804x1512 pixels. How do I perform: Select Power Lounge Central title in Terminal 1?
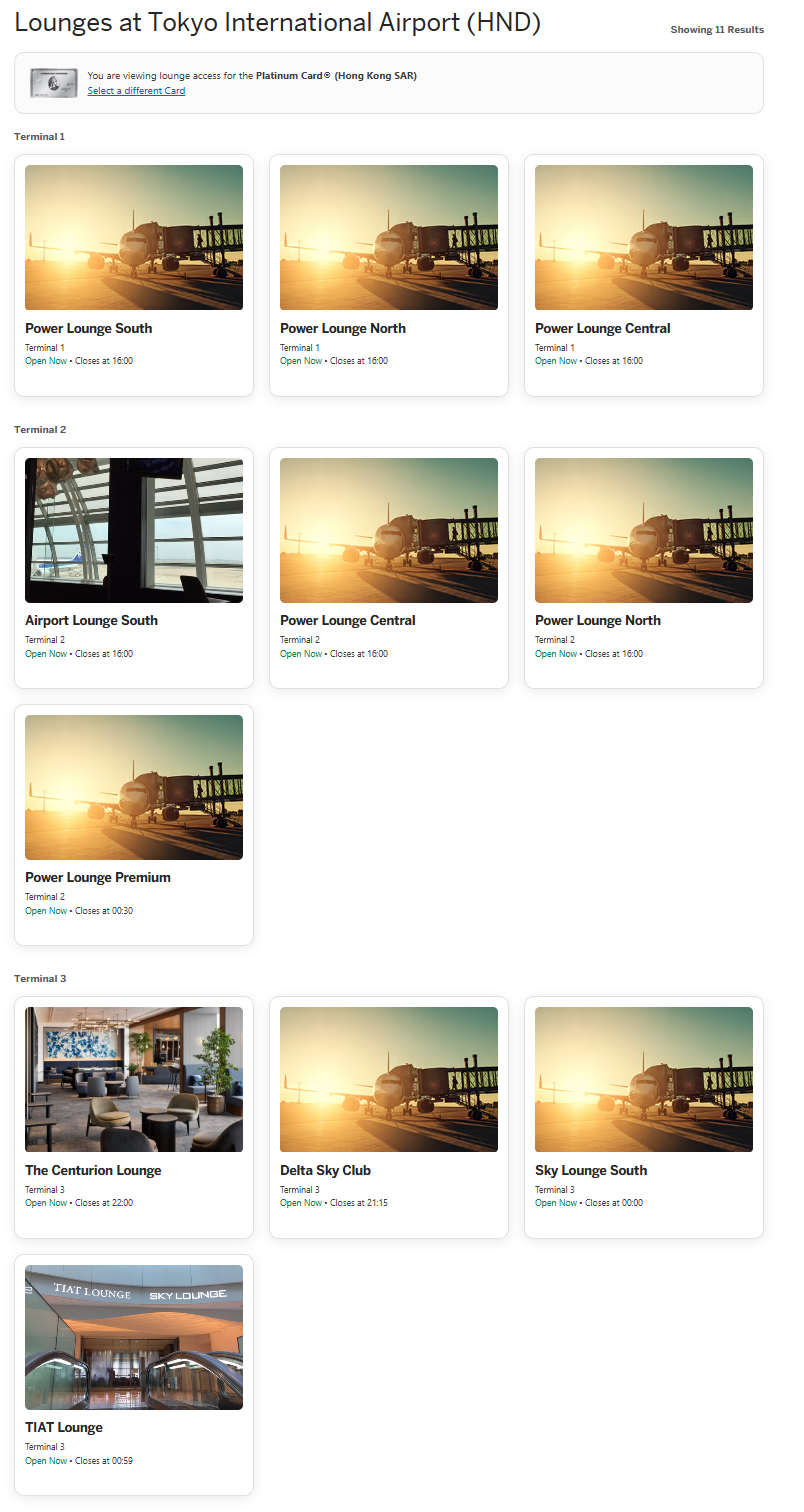tap(603, 328)
